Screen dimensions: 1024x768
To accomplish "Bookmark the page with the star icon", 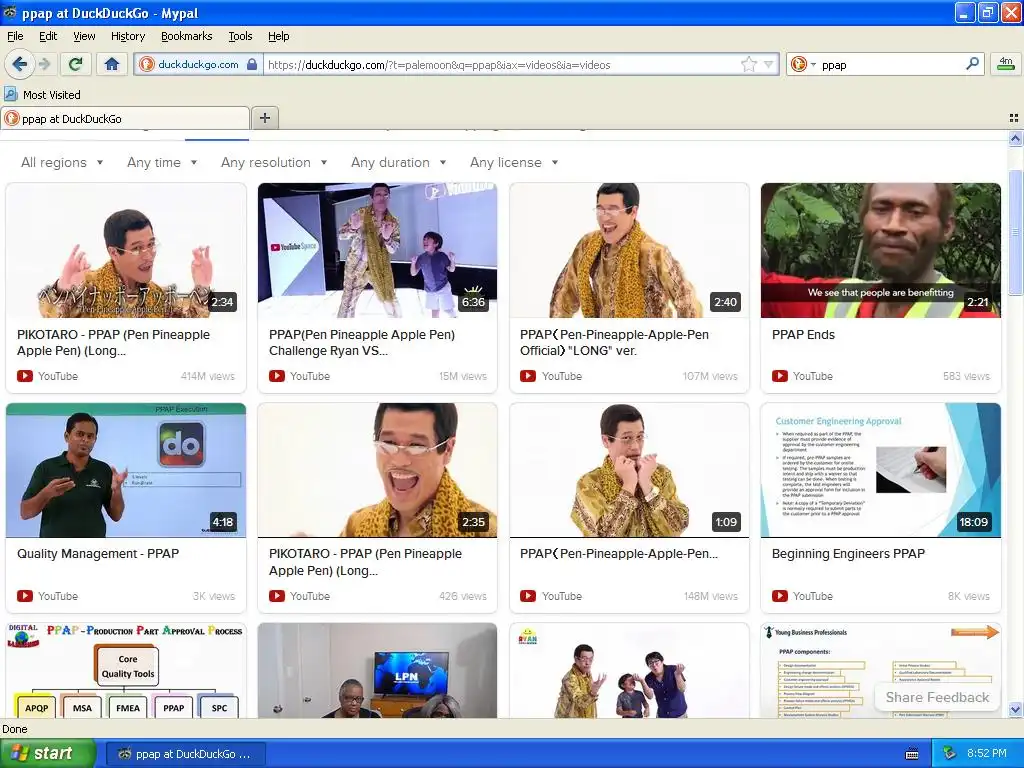I will (x=748, y=64).
